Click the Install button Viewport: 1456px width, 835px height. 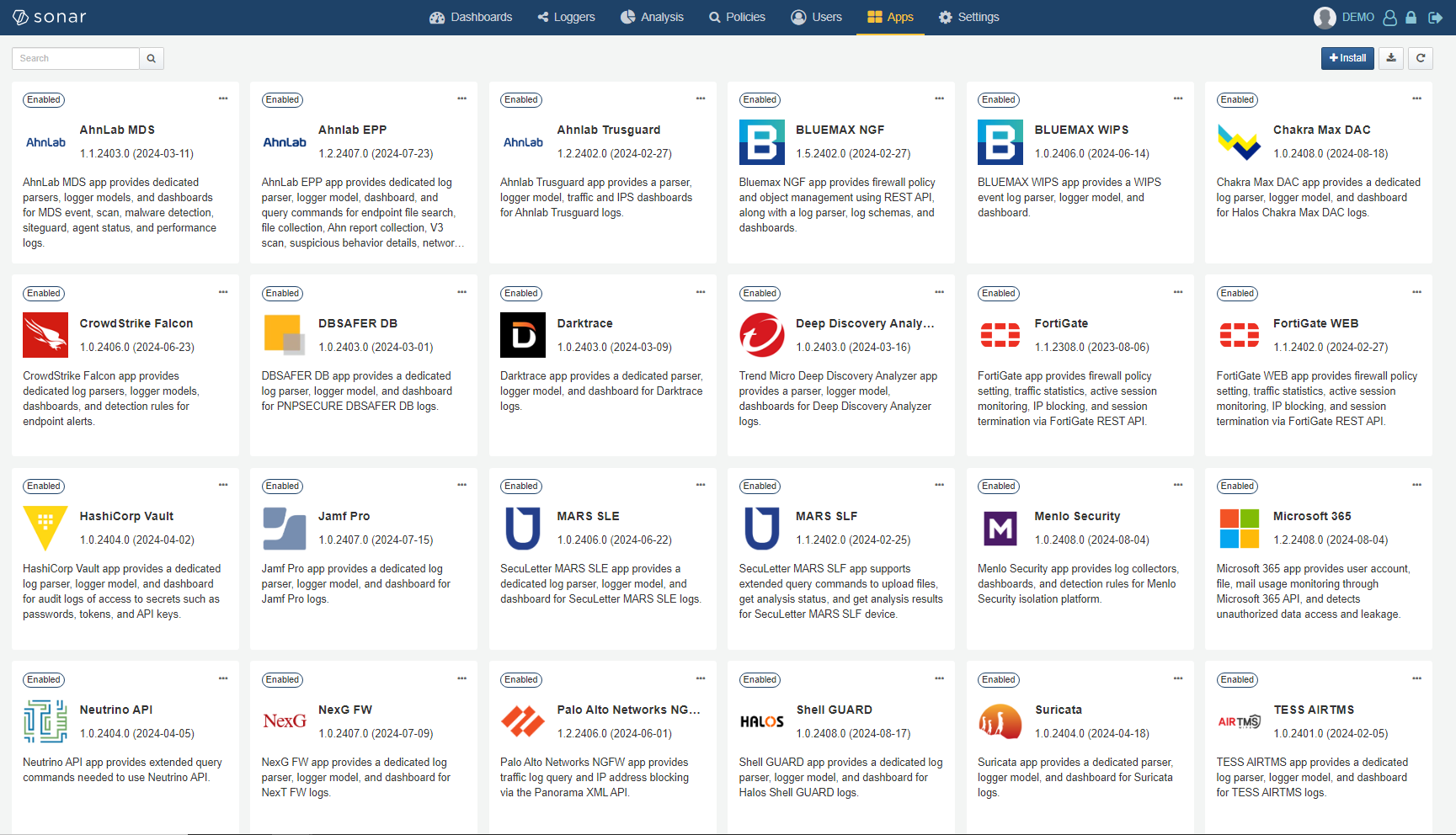pyautogui.click(x=1347, y=58)
